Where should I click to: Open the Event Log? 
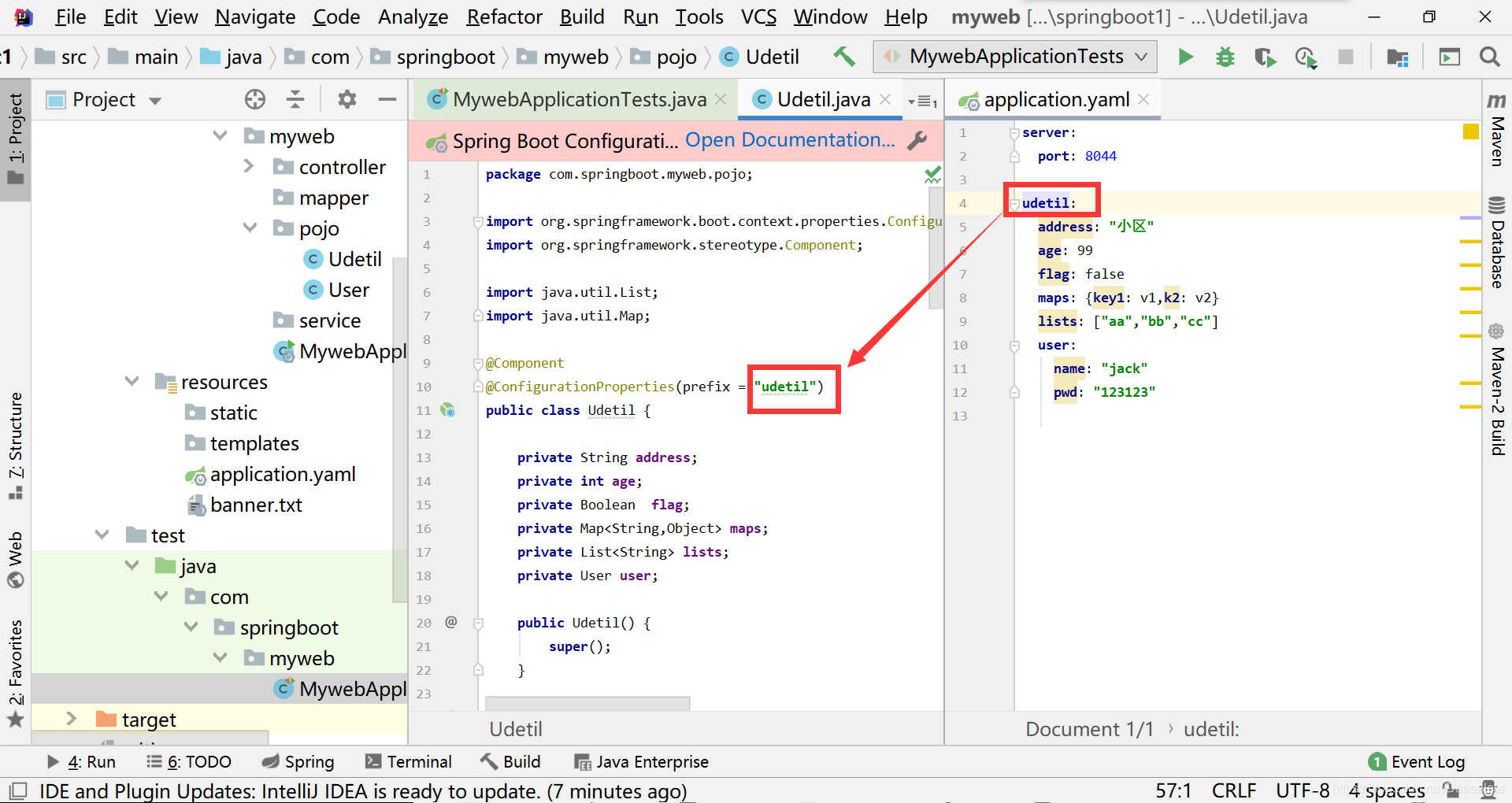1417,761
